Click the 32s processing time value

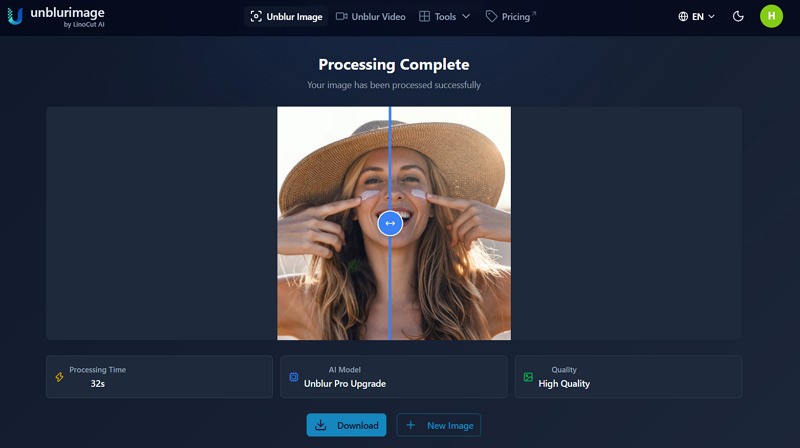click(97, 384)
